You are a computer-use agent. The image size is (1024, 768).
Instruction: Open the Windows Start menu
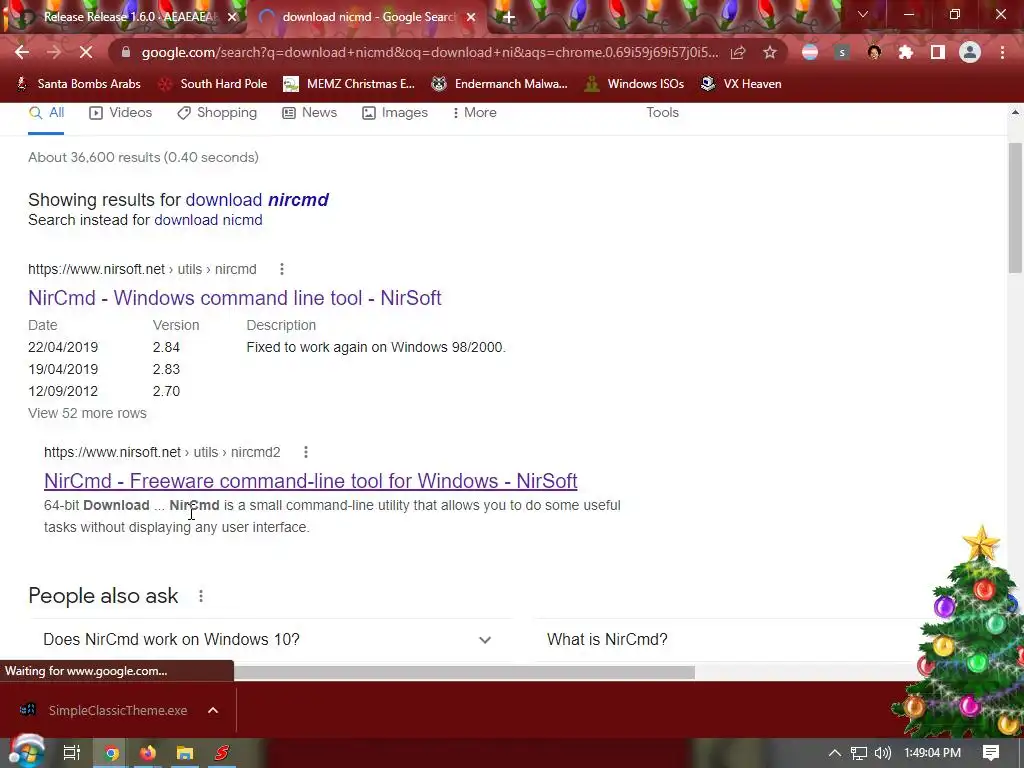(x=26, y=752)
